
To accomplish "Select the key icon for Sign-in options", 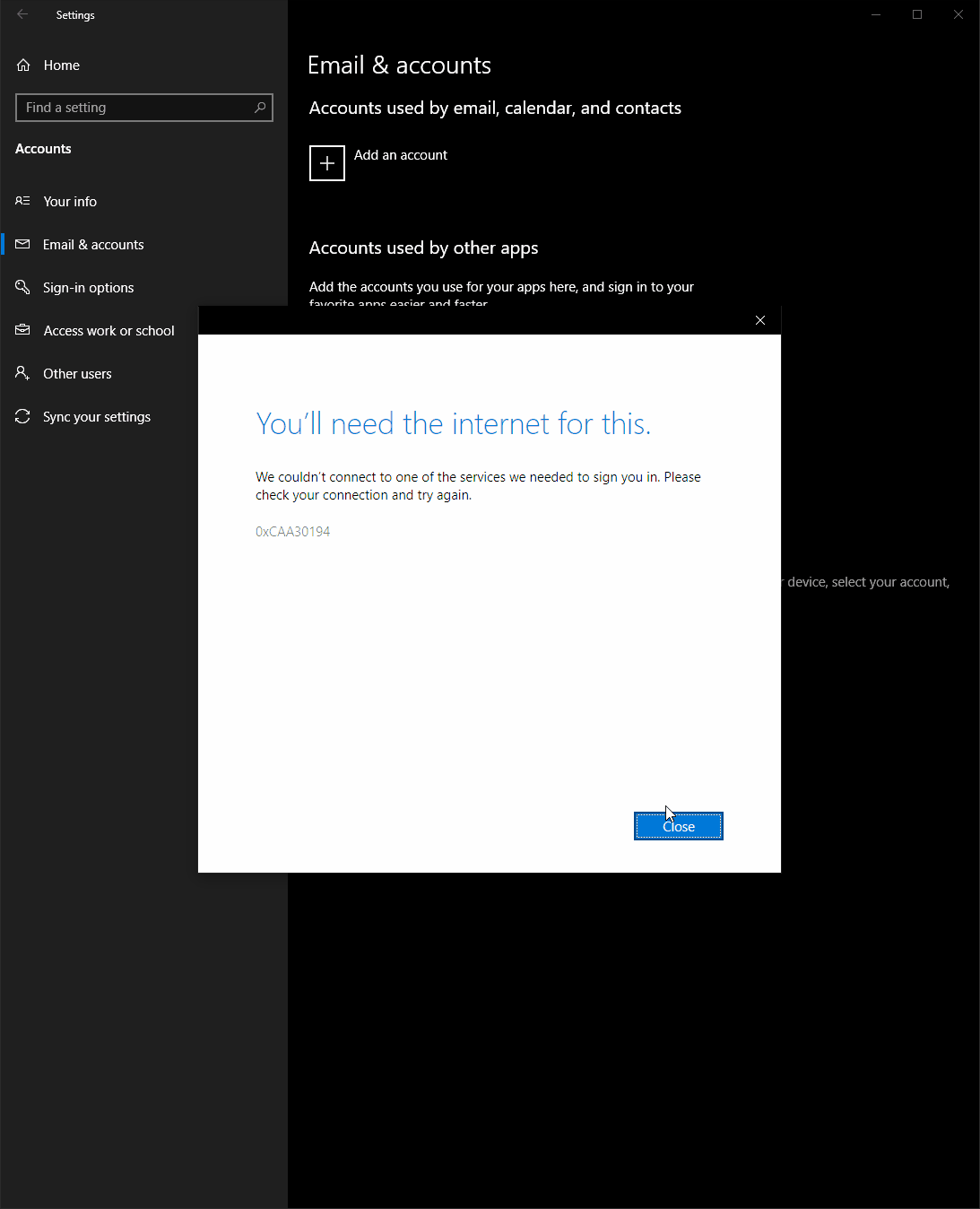I will tap(23, 287).
